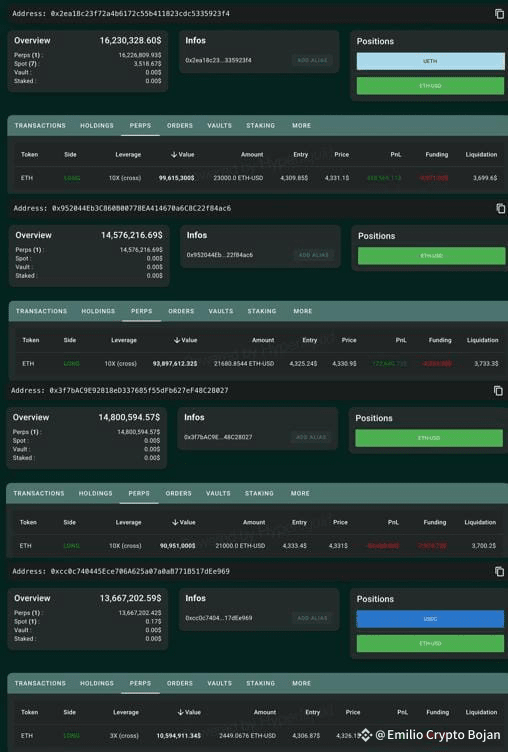This screenshot has height=752, width=508.
Task: Open the MORE menu in the third wallet
Action: coord(300,494)
